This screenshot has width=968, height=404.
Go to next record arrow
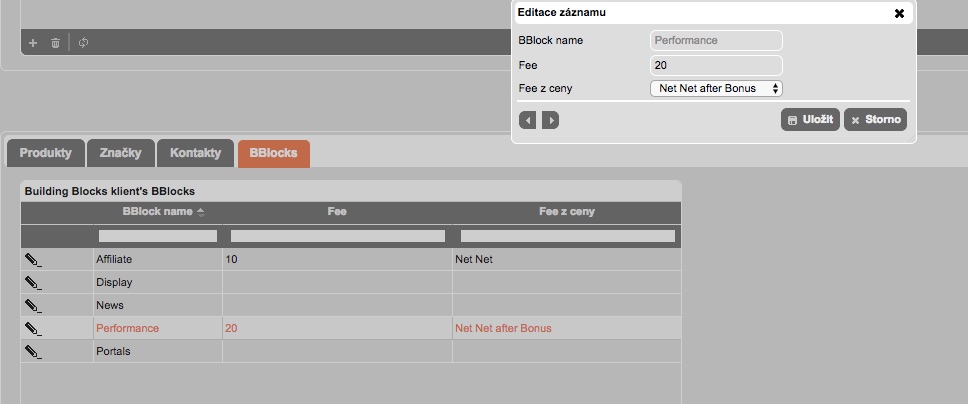[550, 120]
